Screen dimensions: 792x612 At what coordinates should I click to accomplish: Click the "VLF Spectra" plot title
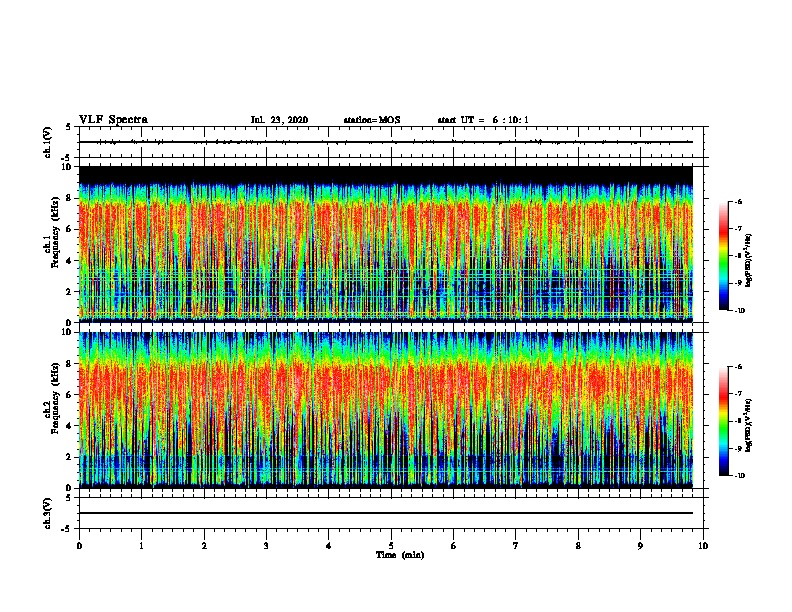[x=113, y=120]
